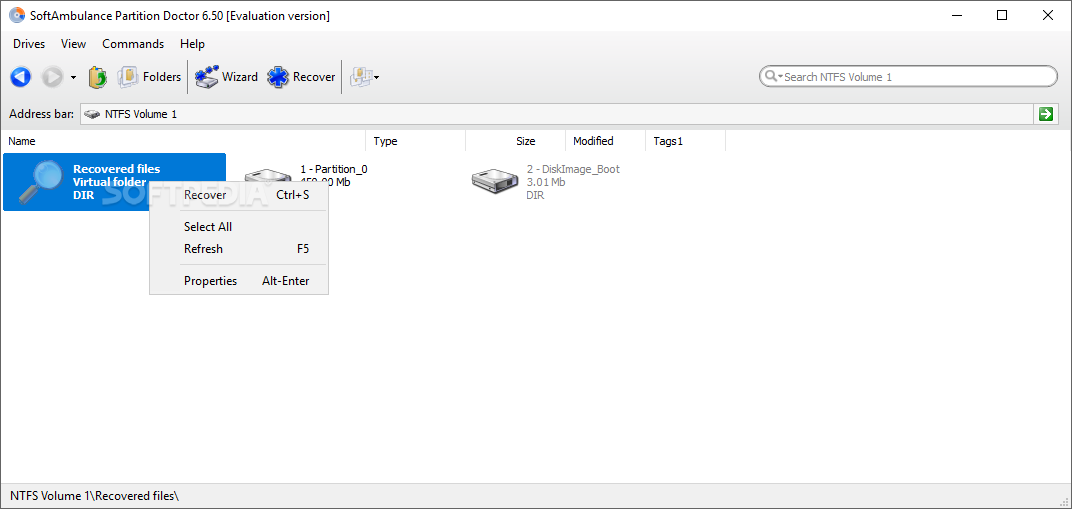The image size is (1072, 509).
Task: Click the Up one level folder icon
Action: (98, 77)
